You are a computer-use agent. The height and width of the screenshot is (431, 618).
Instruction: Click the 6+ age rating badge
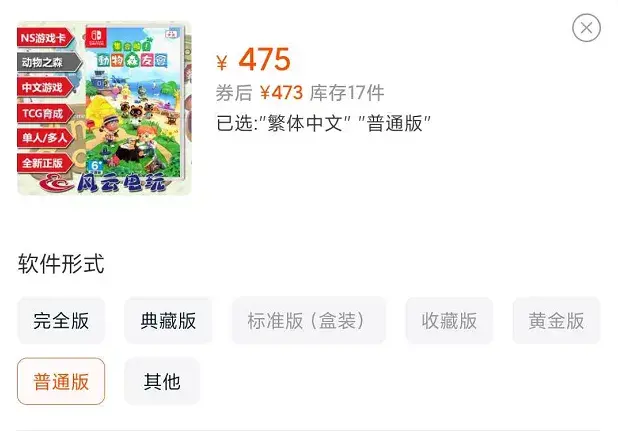(x=96, y=166)
